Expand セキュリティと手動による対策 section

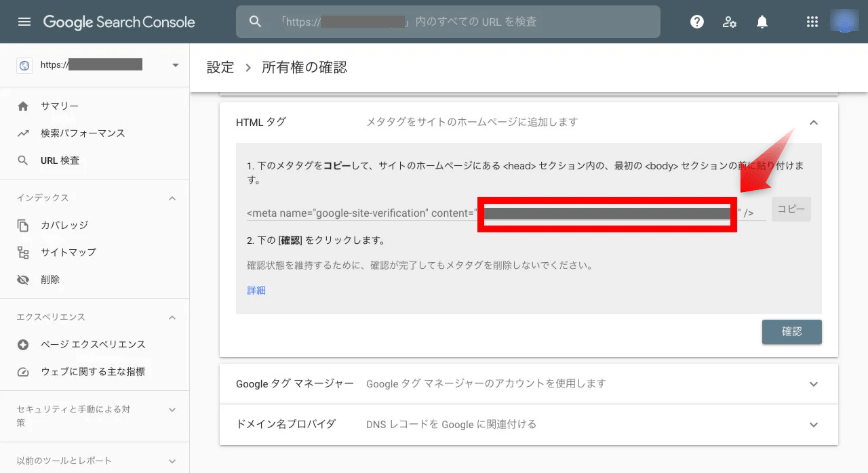pos(172,410)
